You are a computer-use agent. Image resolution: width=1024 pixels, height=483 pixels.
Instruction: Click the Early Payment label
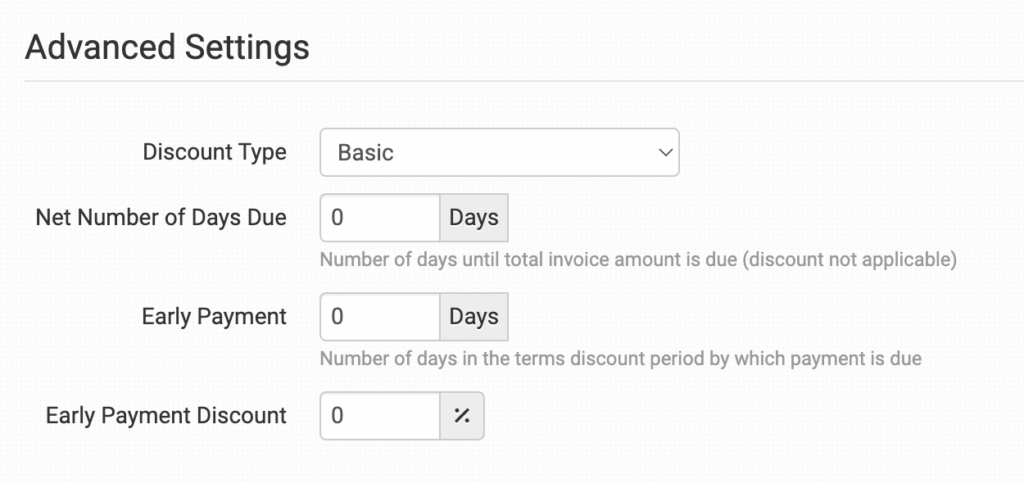tap(214, 317)
